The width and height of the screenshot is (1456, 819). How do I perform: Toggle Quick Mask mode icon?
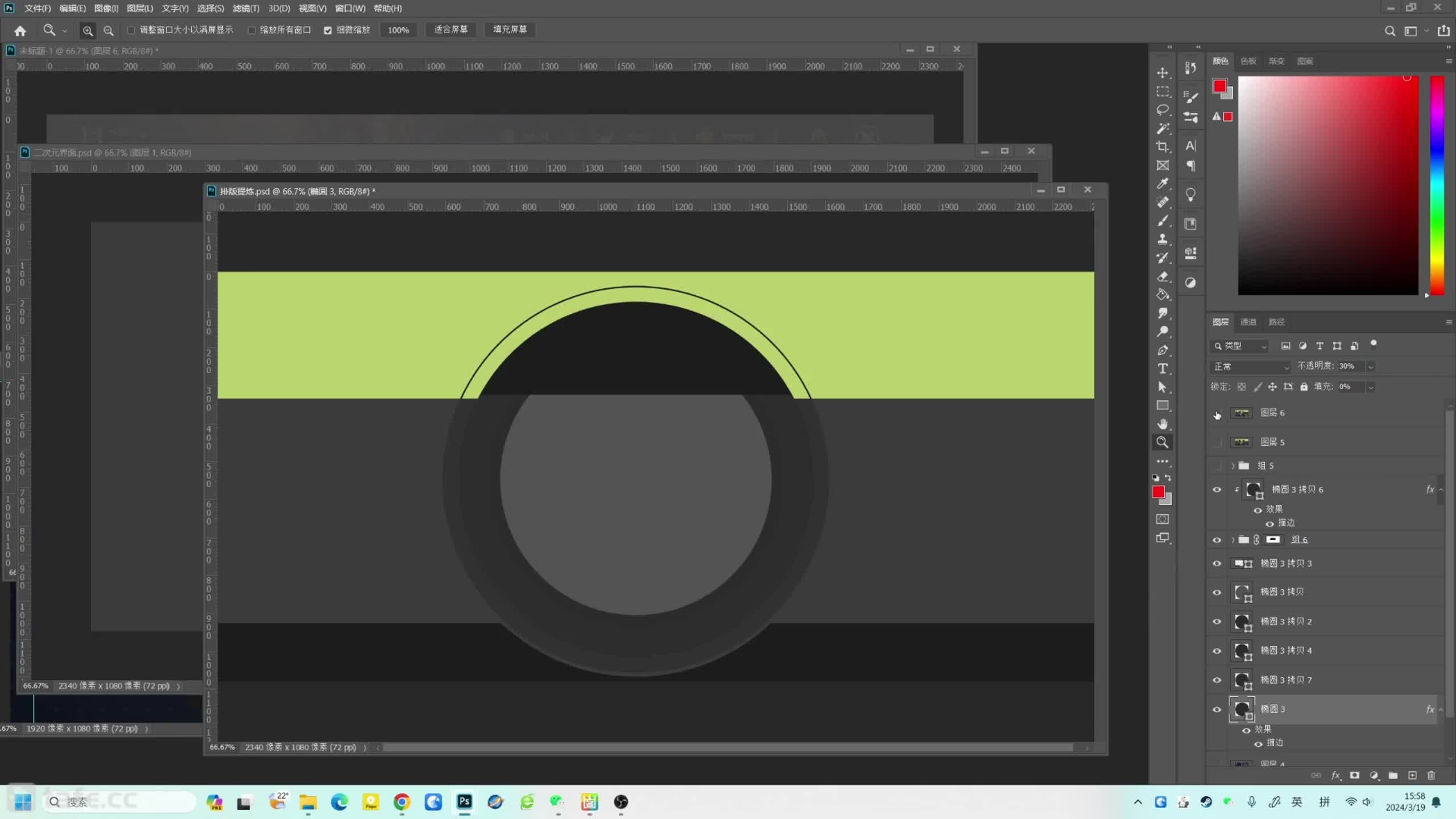pyautogui.click(x=1163, y=519)
